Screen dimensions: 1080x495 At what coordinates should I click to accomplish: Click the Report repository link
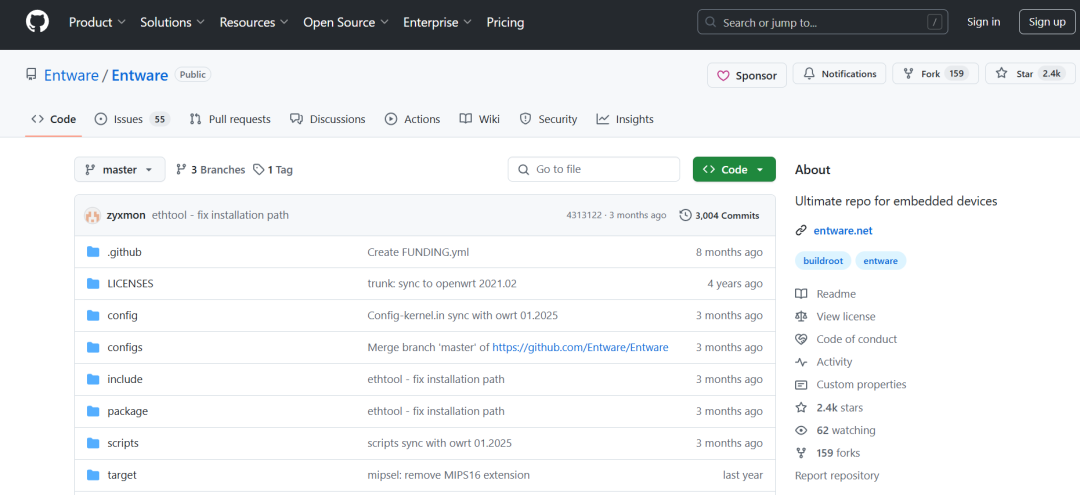[837, 476]
